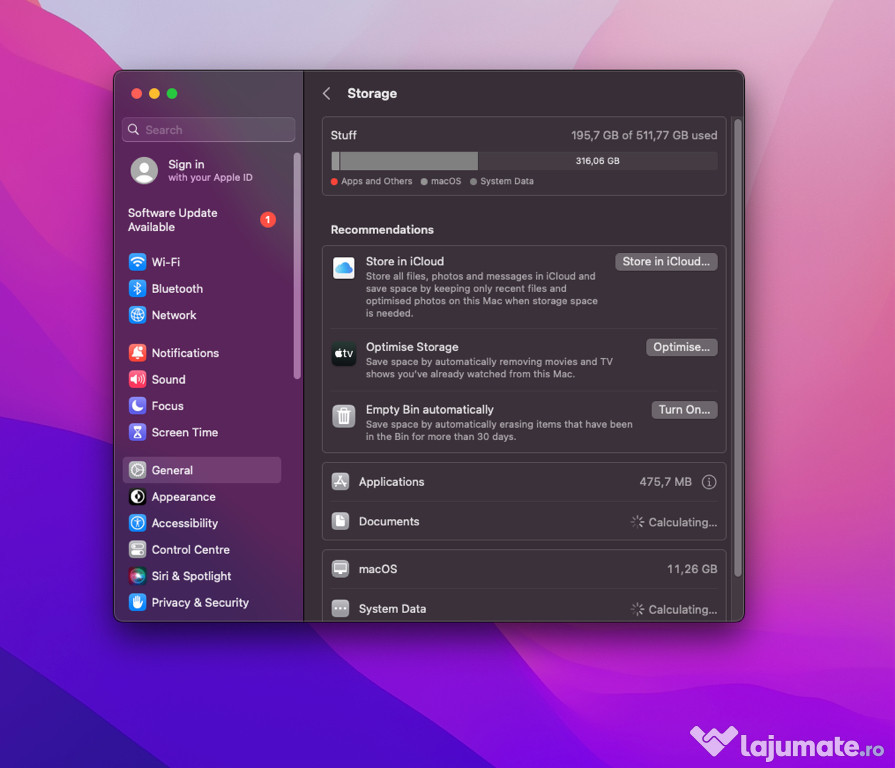
Task: Click the macOS row label
Action: point(378,569)
